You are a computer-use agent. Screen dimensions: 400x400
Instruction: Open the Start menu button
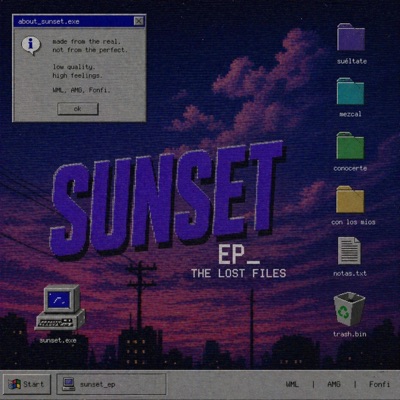(27, 384)
